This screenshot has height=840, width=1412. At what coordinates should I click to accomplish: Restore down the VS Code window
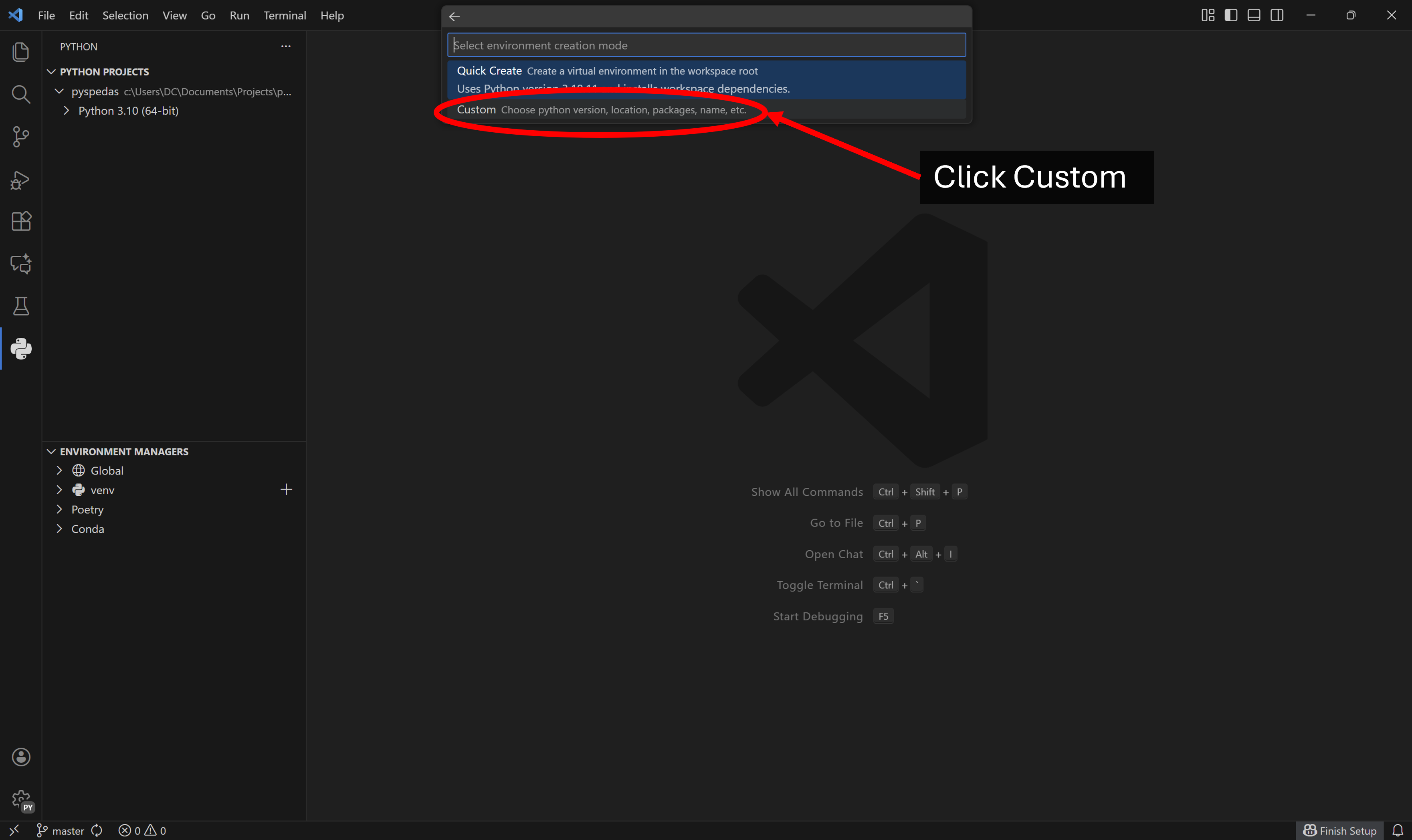pos(1351,15)
